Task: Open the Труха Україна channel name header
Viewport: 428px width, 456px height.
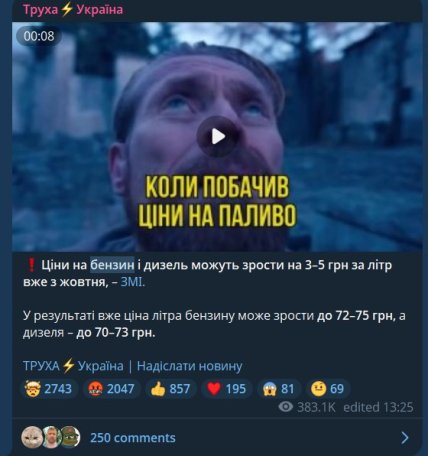Action: [73, 9]
